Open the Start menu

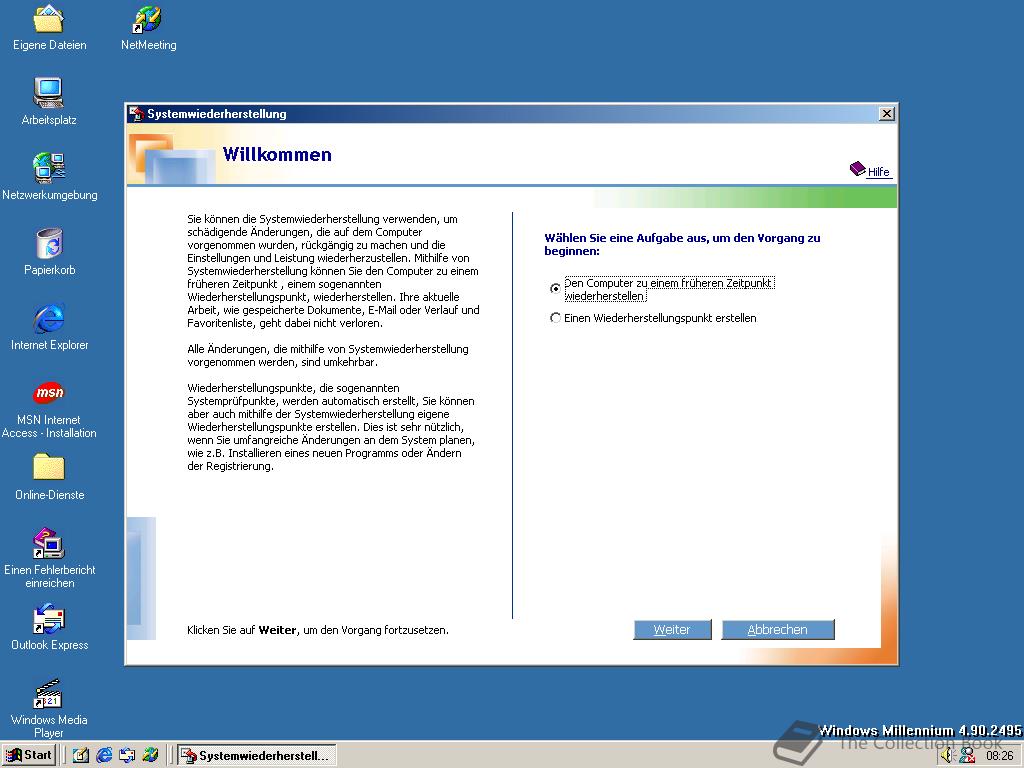[x=29, y=756]
